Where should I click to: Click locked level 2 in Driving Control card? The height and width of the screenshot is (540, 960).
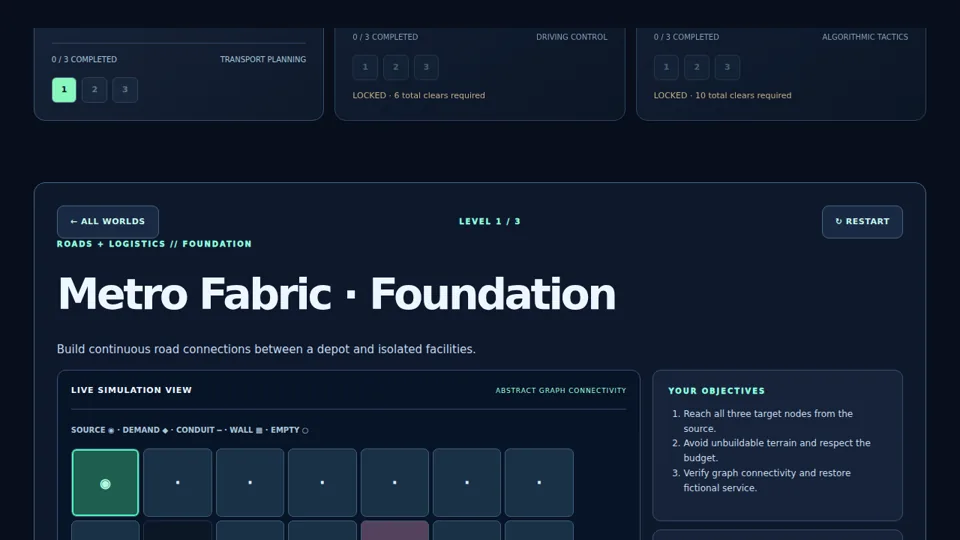pyautogui.click(x=396, y=67)
